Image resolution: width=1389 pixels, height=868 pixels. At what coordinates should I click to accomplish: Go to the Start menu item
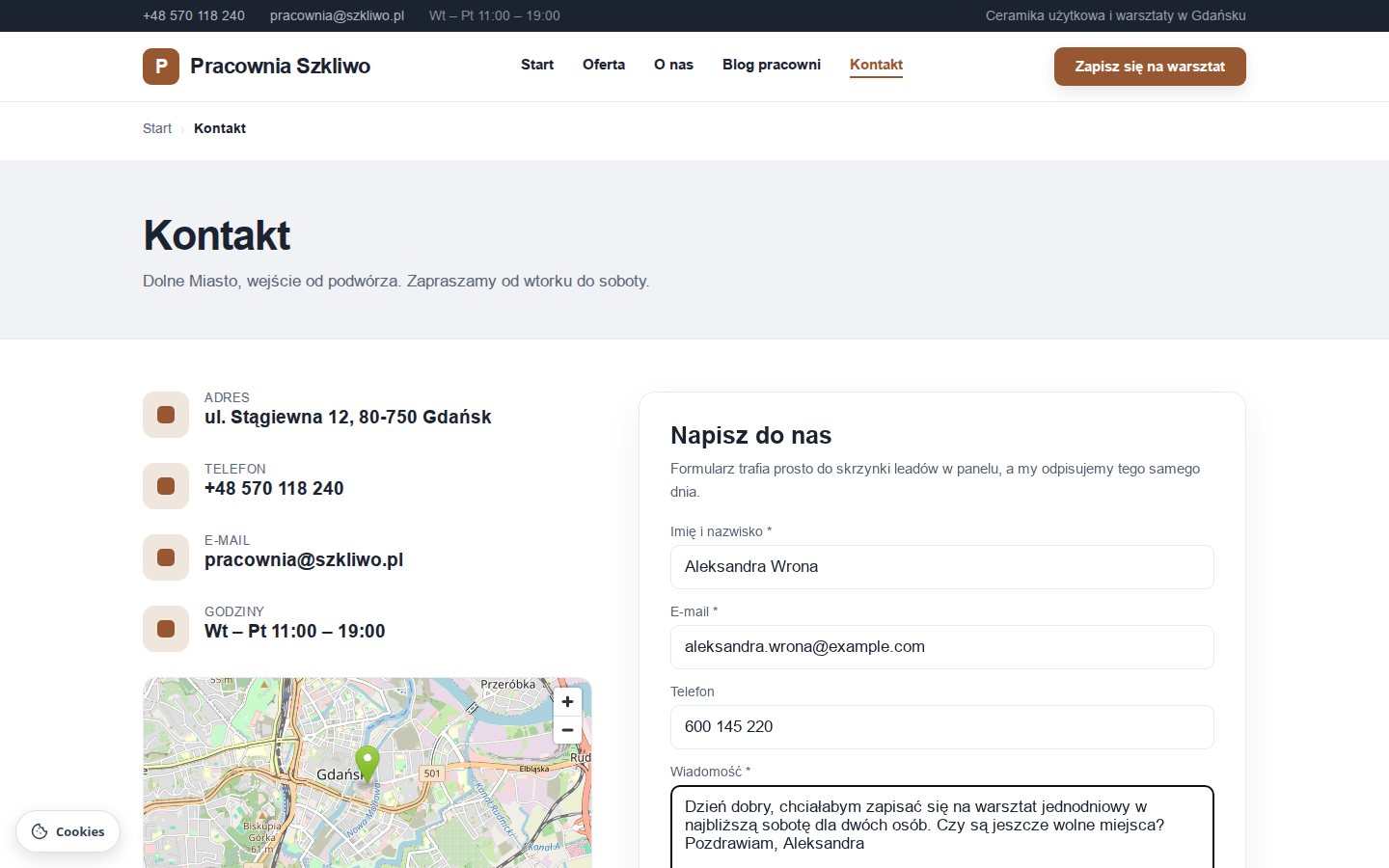click(537, 65)
